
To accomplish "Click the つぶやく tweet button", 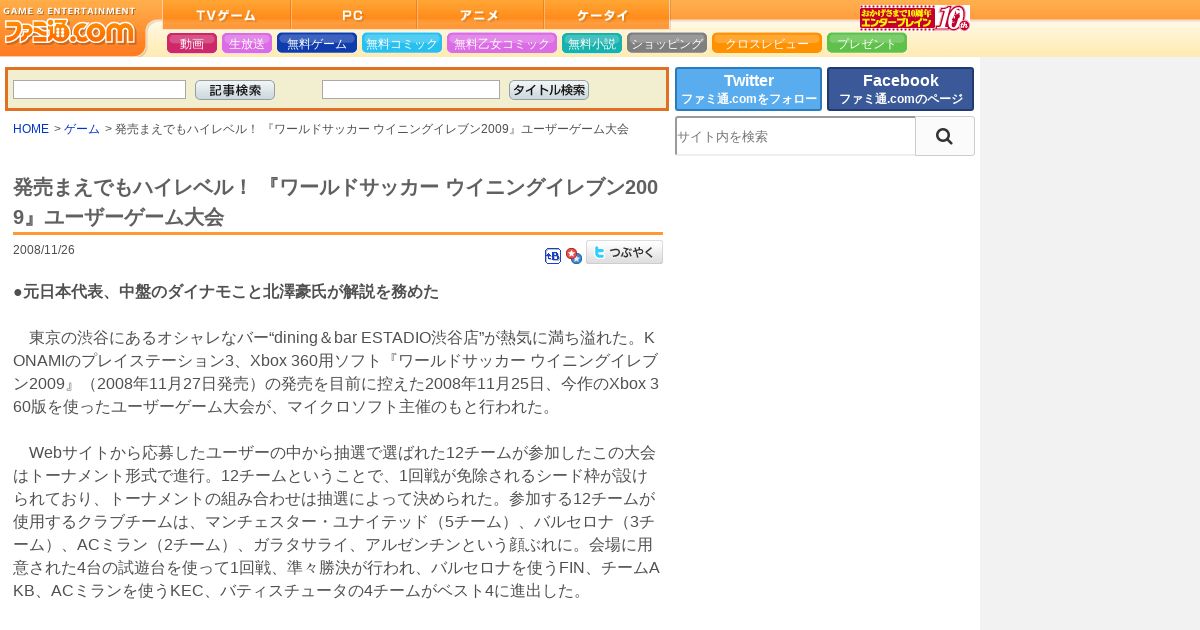I will 625,252.
